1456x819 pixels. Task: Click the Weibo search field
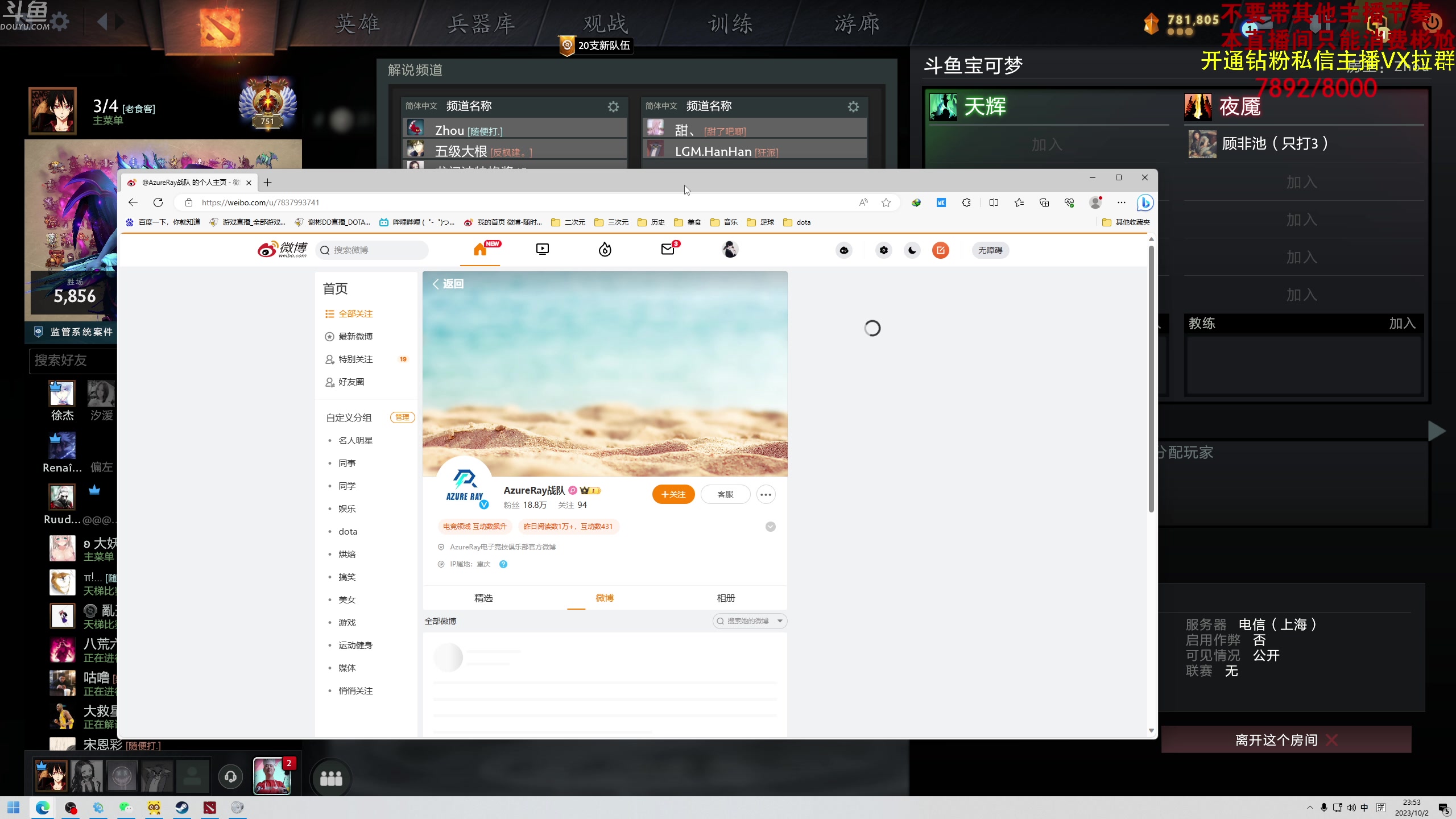point(372,250)
